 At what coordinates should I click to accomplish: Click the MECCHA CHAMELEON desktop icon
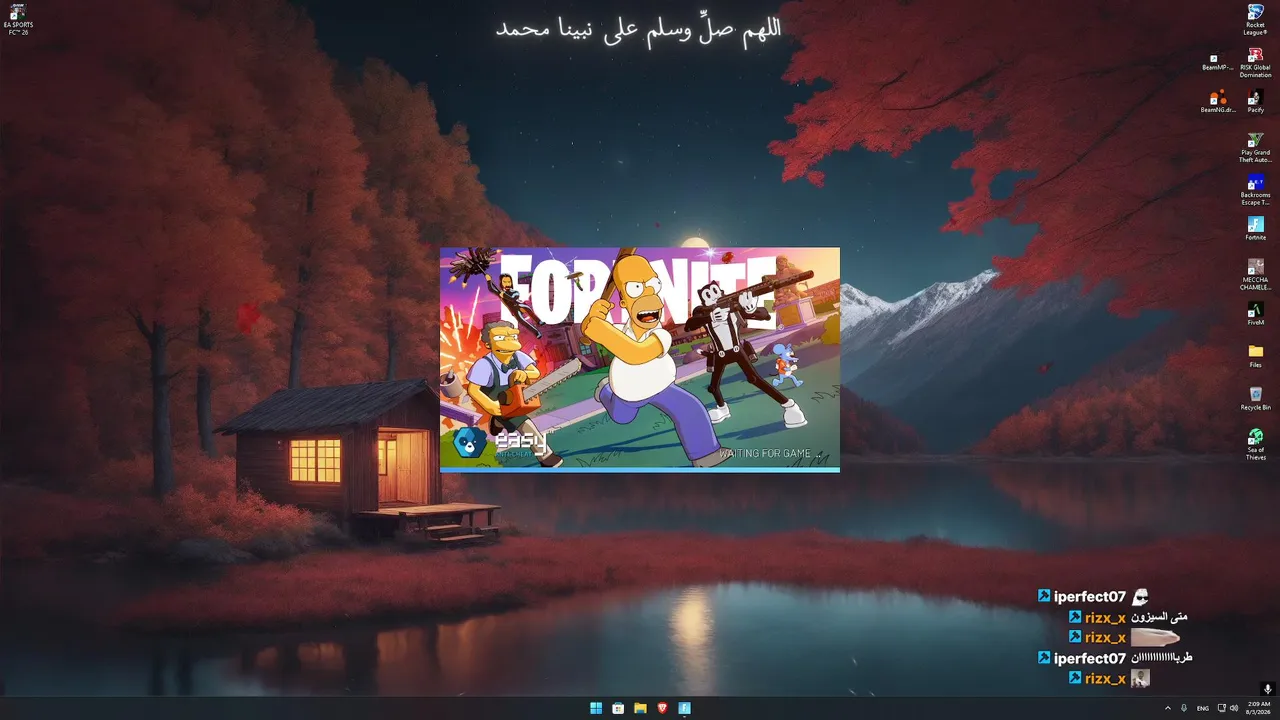[x=1255, y=275]
